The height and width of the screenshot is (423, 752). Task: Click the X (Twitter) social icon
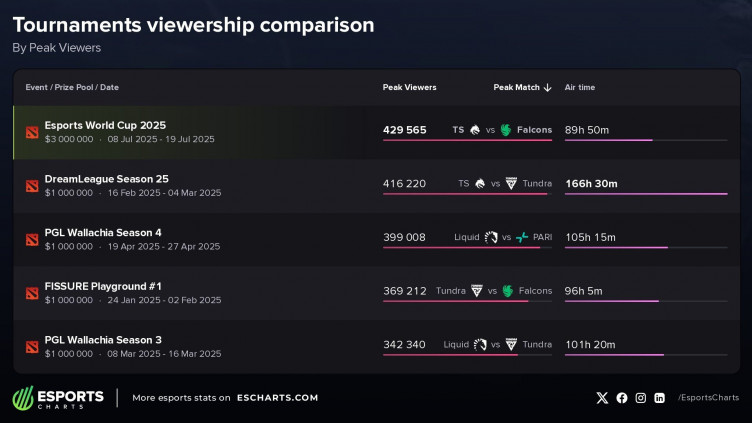point(602,397)
